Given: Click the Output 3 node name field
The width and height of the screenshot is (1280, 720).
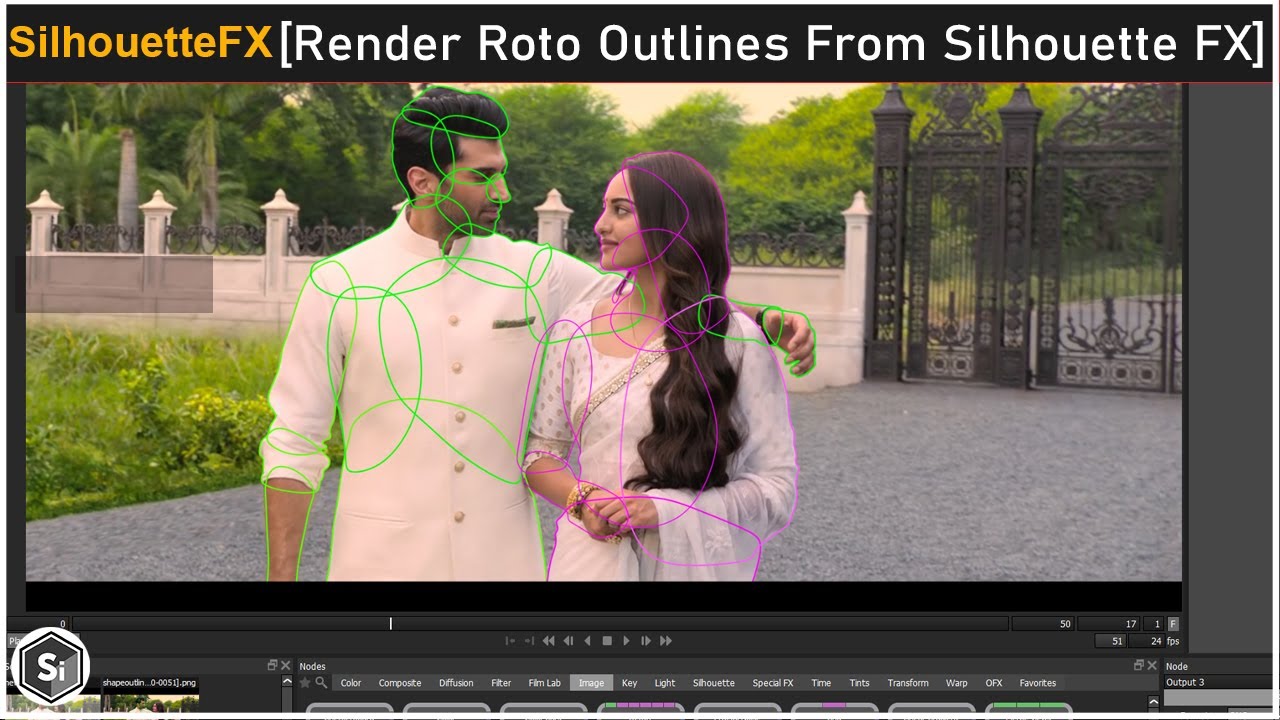Looking at the screenshot, I should [x=1217, y=683].
